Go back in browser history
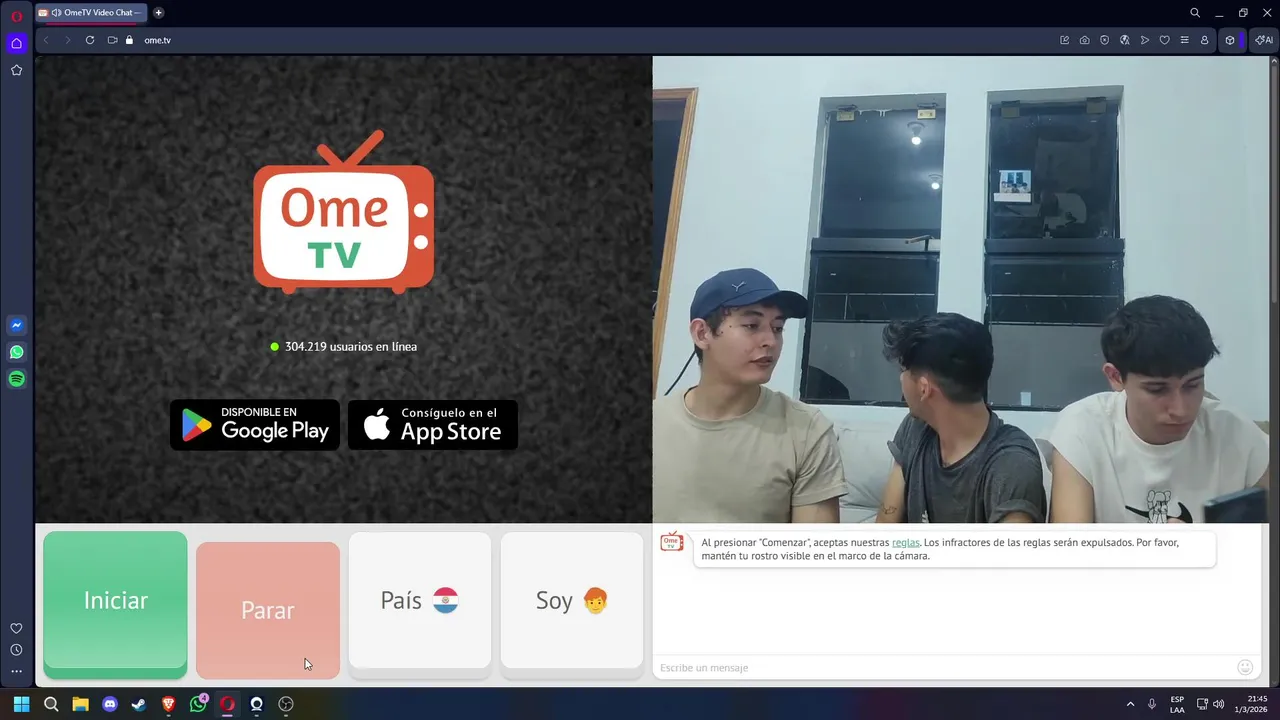The height and width of the screenshot is (720, 1280). (46, 40)
